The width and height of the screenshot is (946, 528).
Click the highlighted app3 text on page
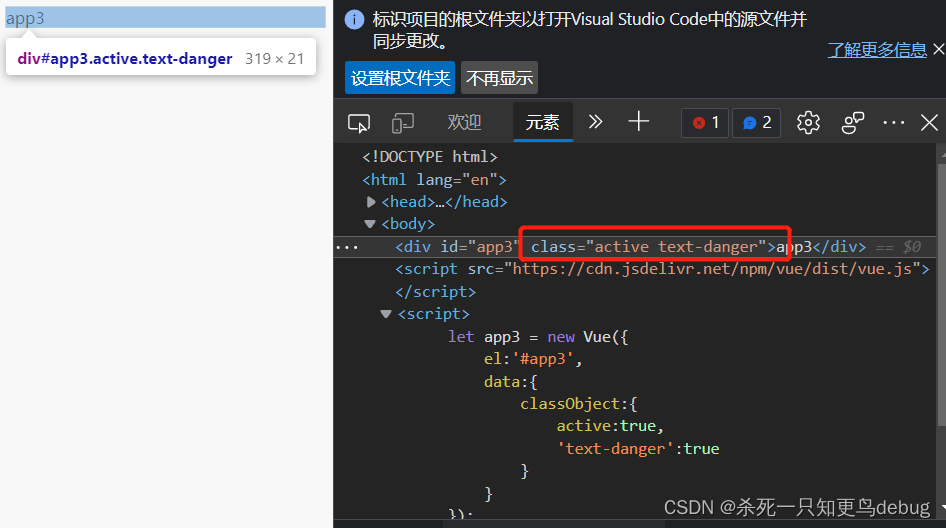pyautogui.click(x=25, y=18)
